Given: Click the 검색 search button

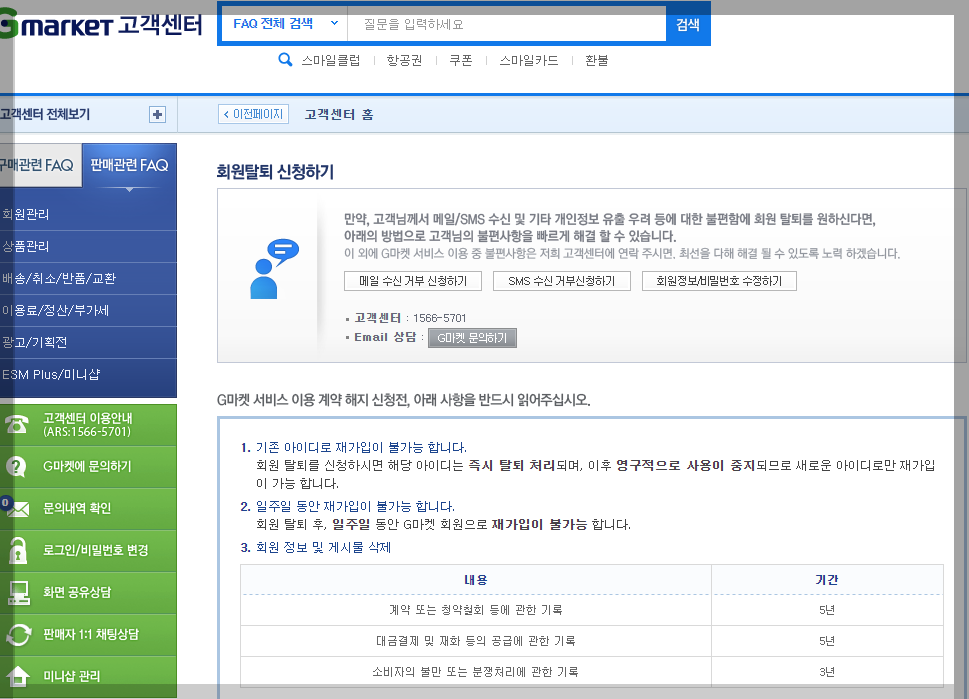Looking at the screenshot, I should pyautogui.click(x=688, y=24).
